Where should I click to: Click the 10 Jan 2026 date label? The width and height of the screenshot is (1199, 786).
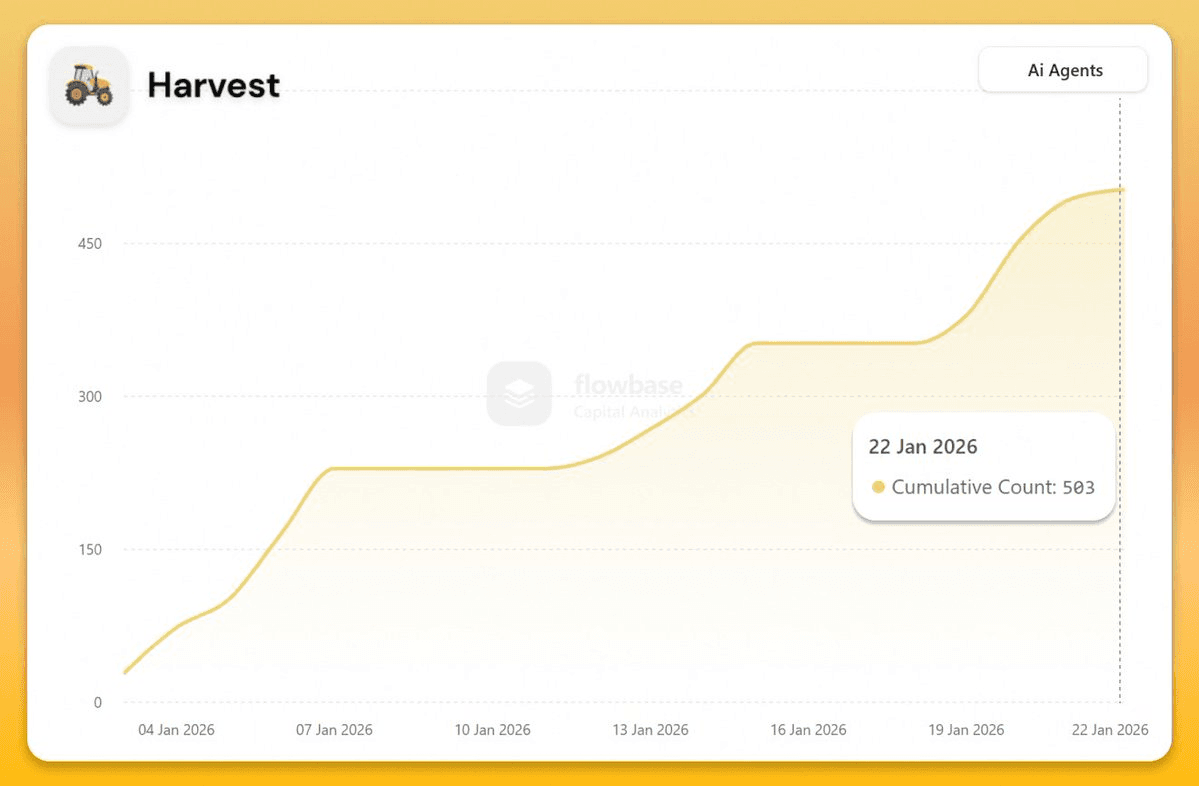[492, 730]
